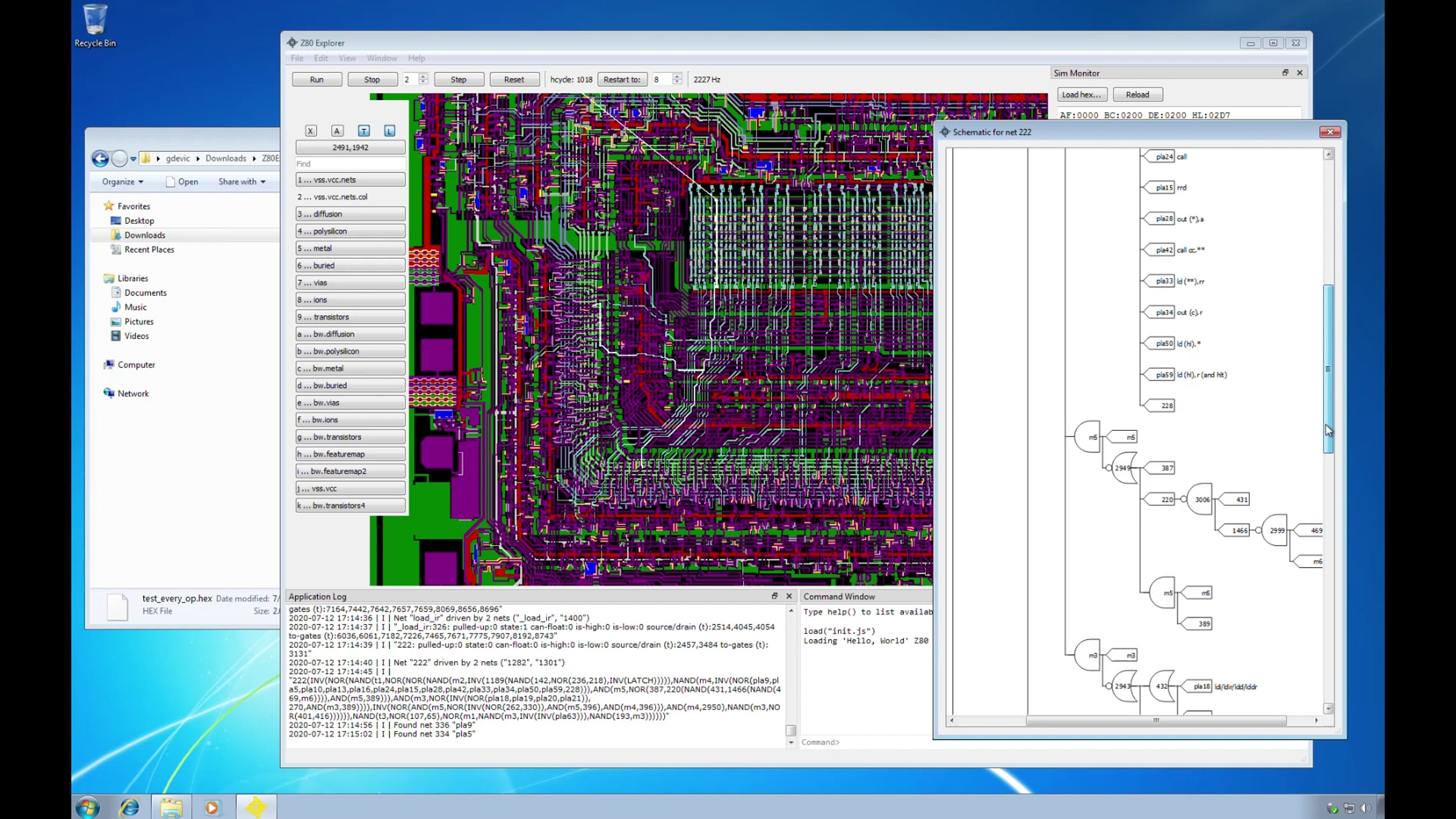Open Computer in the Explorer sidebar
The height and width of the screenshot is (819, 1456).
point(136,365)
